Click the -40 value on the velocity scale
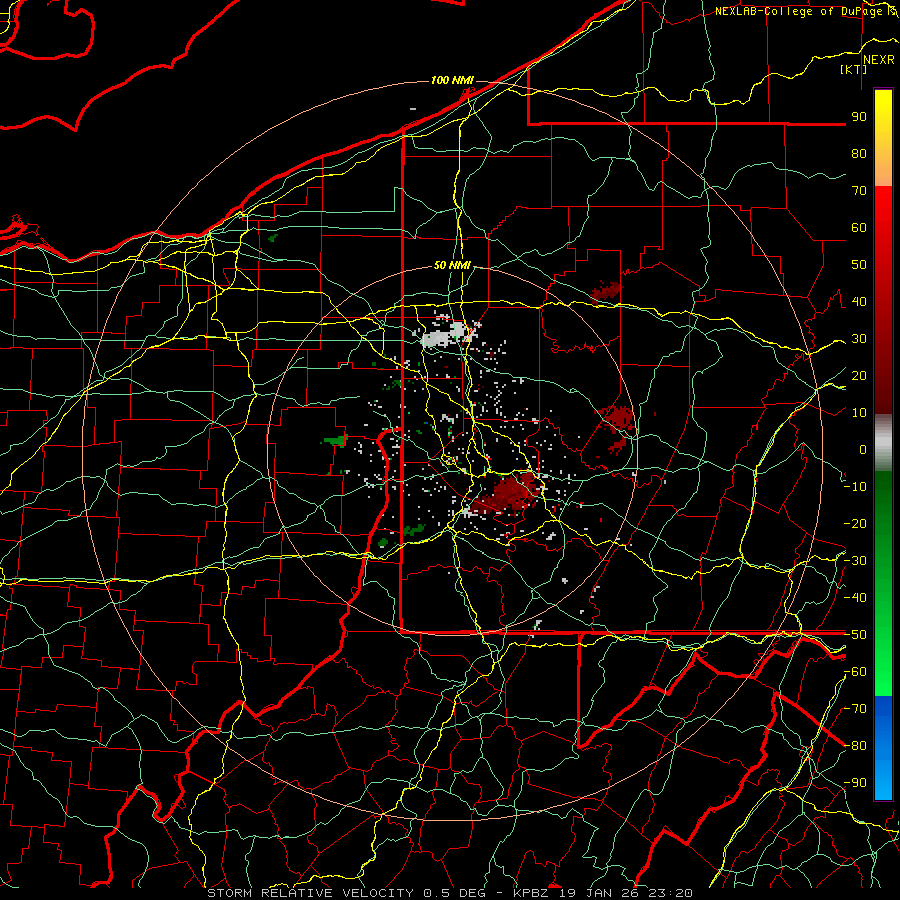Image resolution: width=900 pixels, height=900 pixels. point(855,598)
